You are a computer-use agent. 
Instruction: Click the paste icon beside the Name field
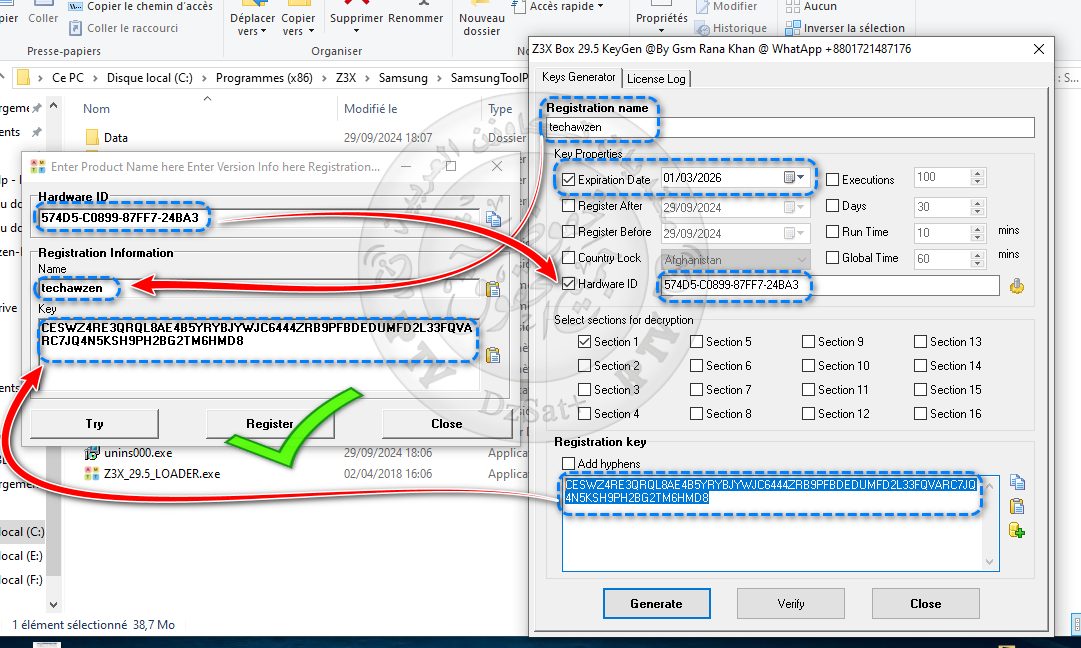coord(492,290)
